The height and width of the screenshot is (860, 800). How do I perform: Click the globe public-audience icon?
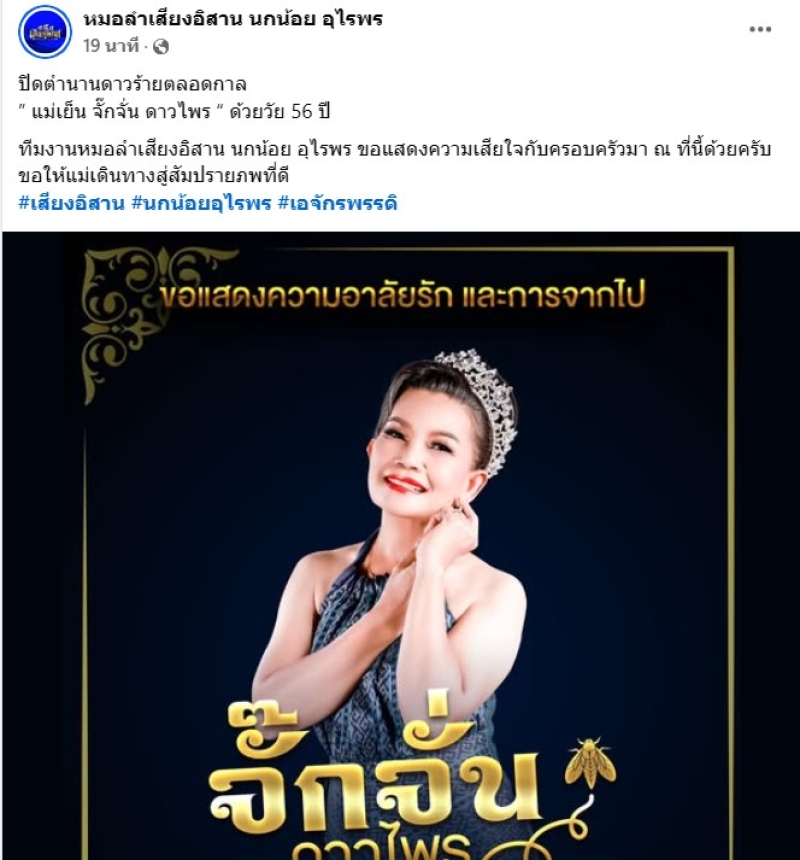(161, 47)
